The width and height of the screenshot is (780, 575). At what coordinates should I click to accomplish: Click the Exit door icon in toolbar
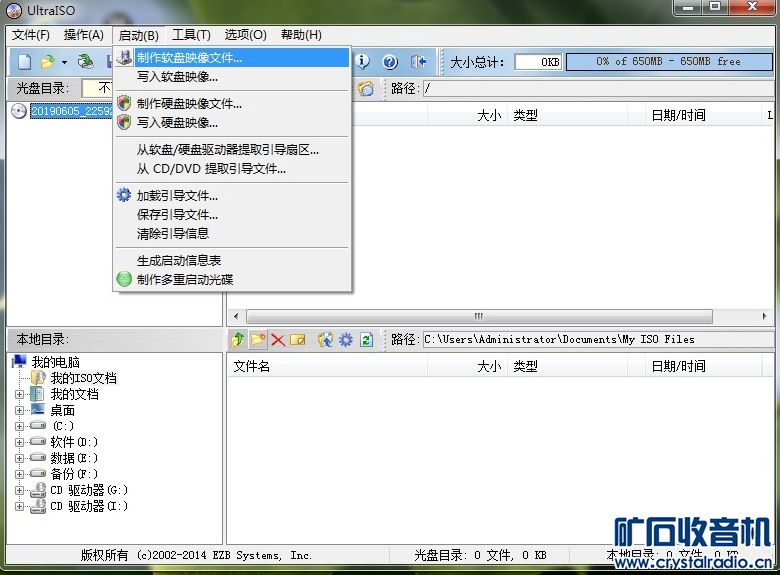coord(418,62)
